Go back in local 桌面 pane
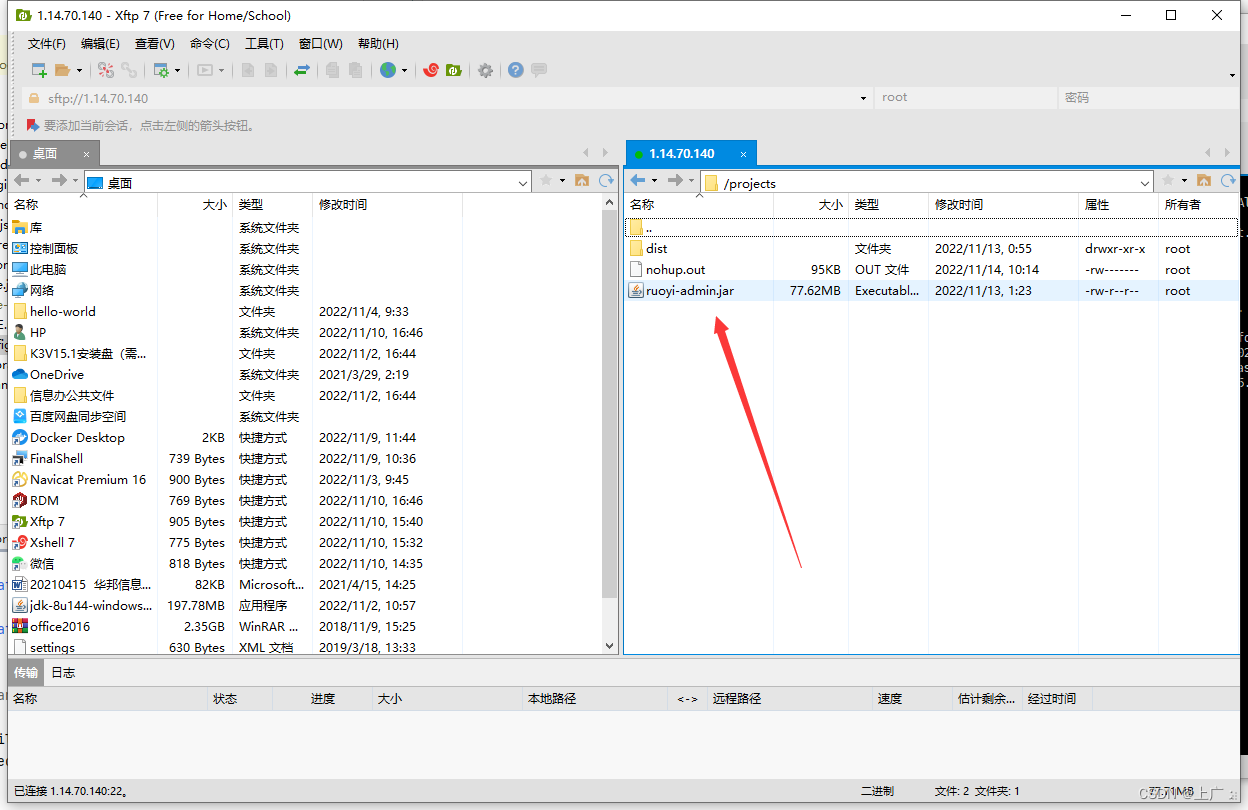The image size is (1248, 810). [21, 180]
